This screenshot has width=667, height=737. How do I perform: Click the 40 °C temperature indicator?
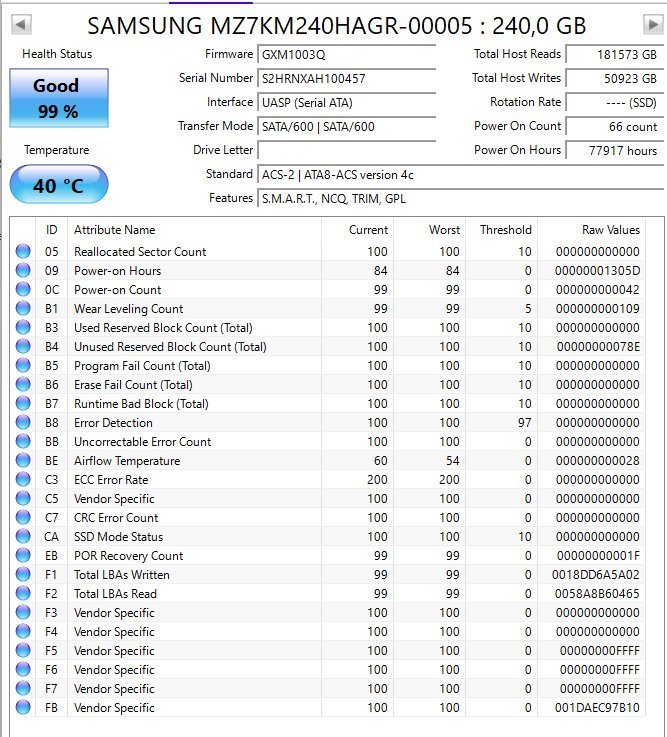point(59,184)
